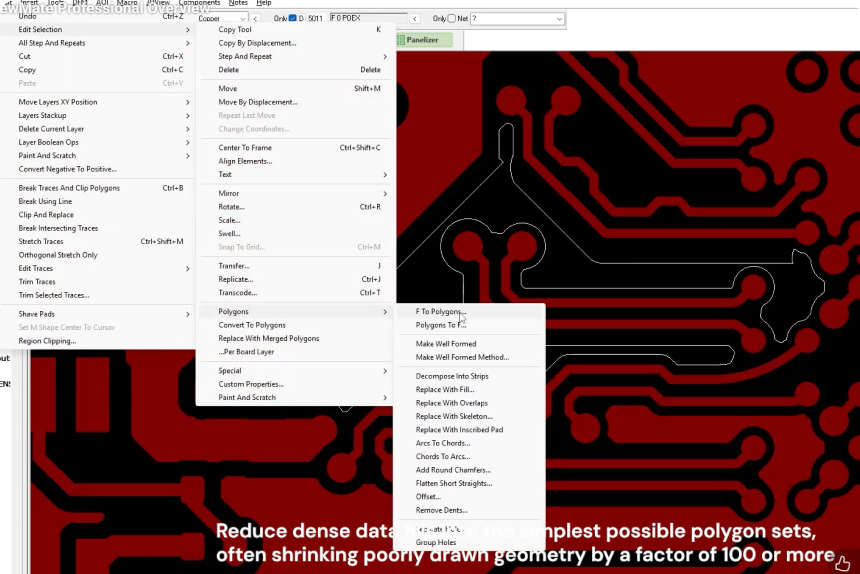Click F To Polygons...
This screenshot has height=574, width=860.
point(469,312)
